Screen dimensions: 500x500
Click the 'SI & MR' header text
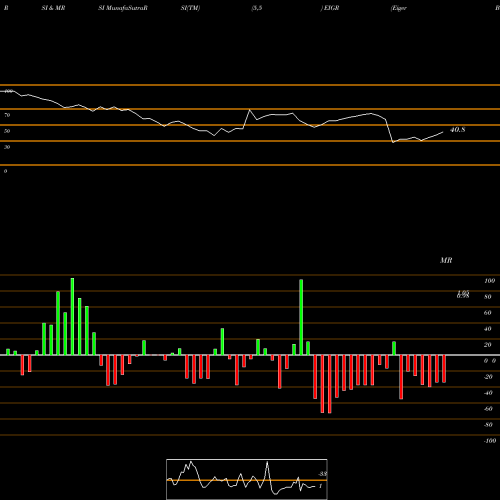point(53,8)
